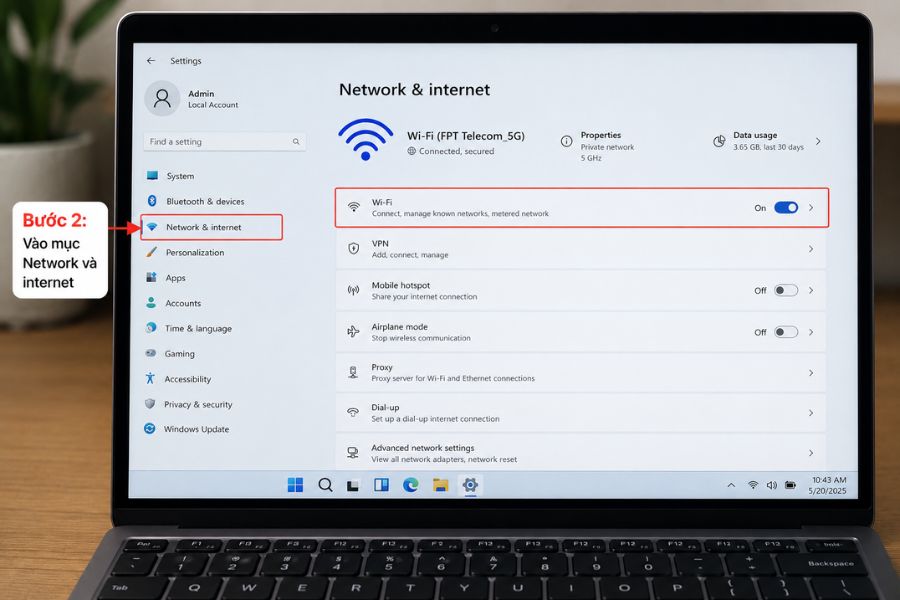Open the Dial-up internet connection row

580,412
